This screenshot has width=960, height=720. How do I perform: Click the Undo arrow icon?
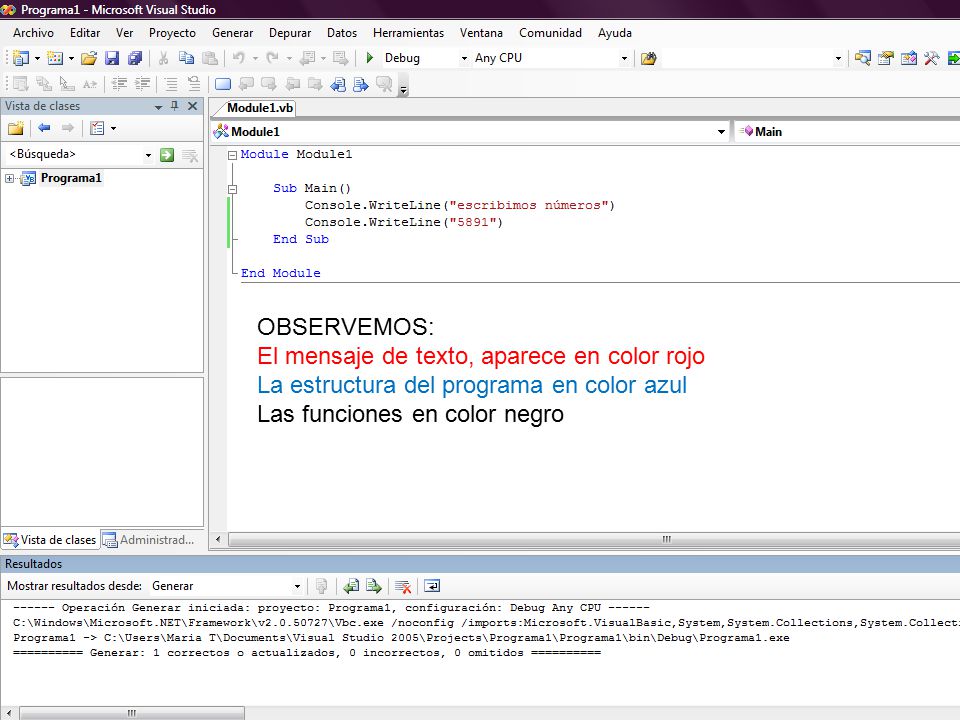pyautogui.click(x=239, y=58)
